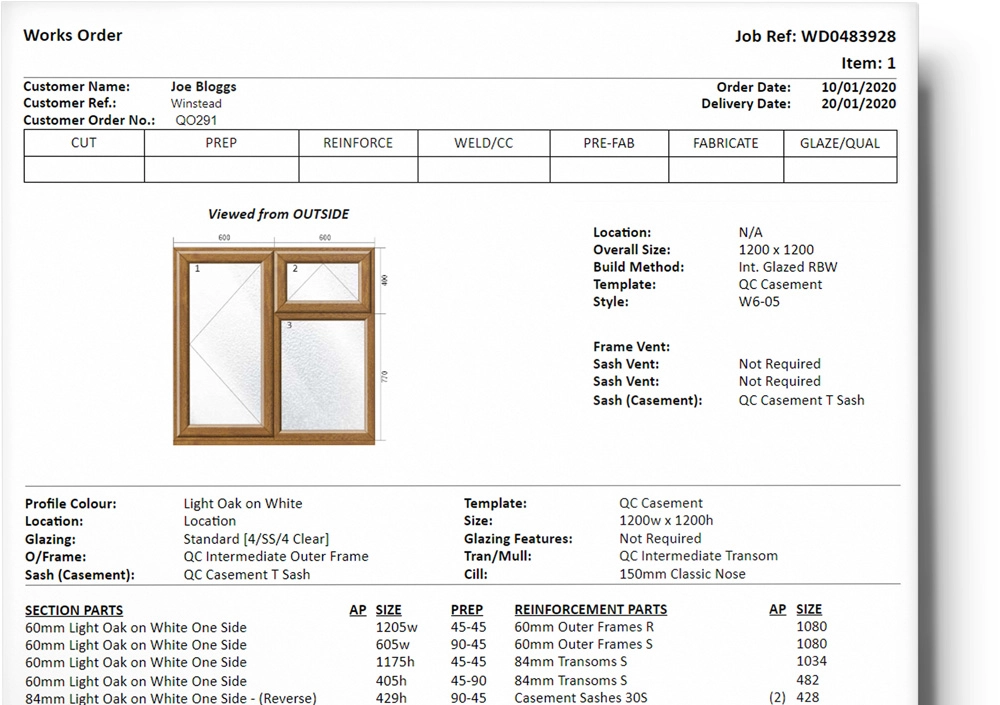Screen dimensions: 1000x705
Task: Click Glazing Features Not Required value
Action: [x=660, y=538]
